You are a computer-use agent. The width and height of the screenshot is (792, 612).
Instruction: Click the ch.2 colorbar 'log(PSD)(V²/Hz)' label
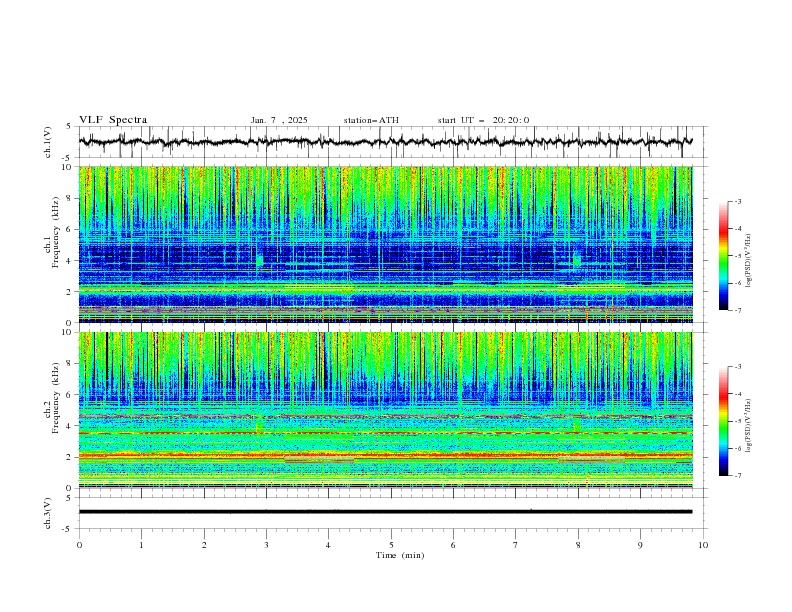click(x=749, y=425)
